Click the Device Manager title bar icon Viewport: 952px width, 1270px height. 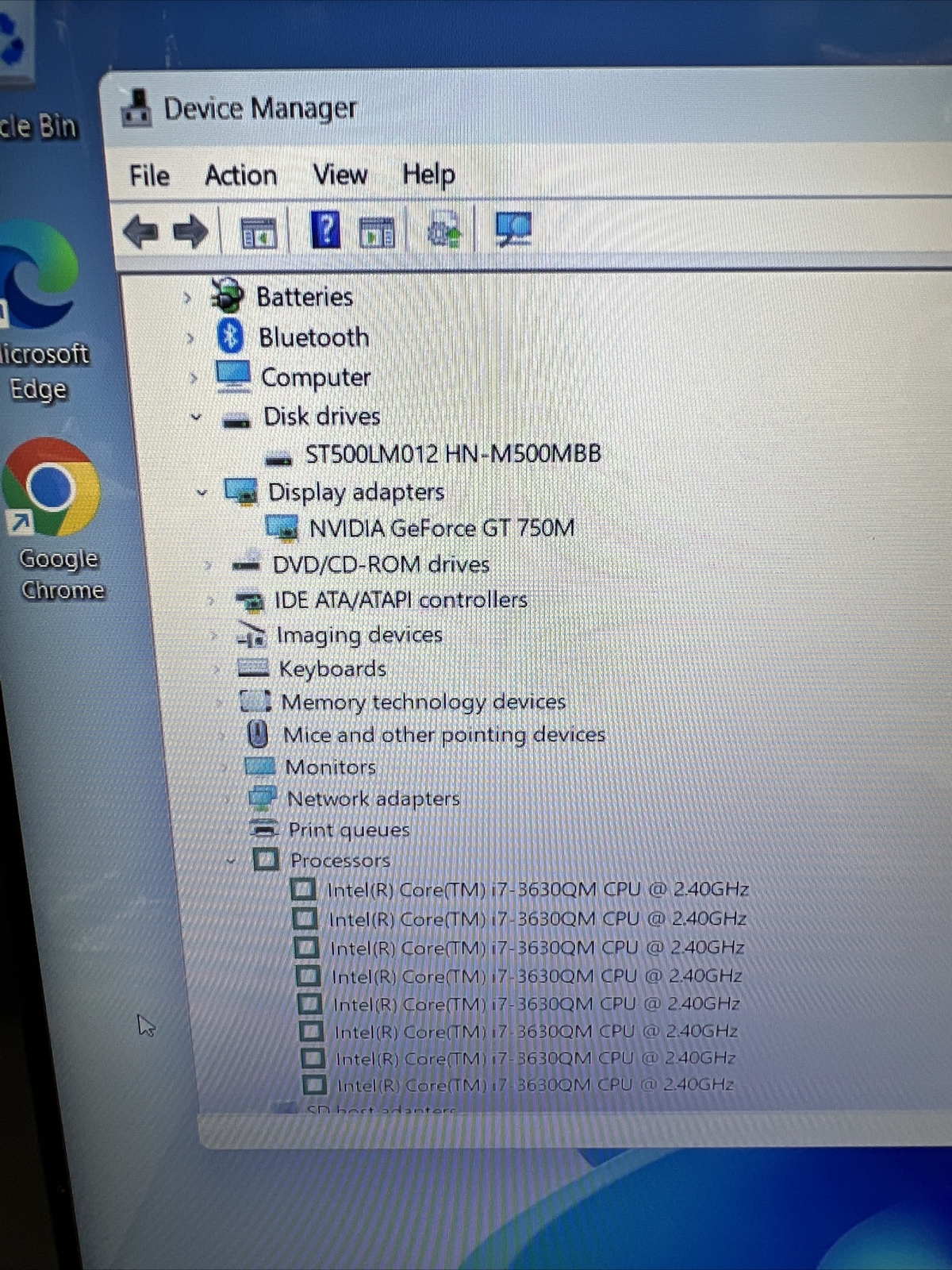136,108
